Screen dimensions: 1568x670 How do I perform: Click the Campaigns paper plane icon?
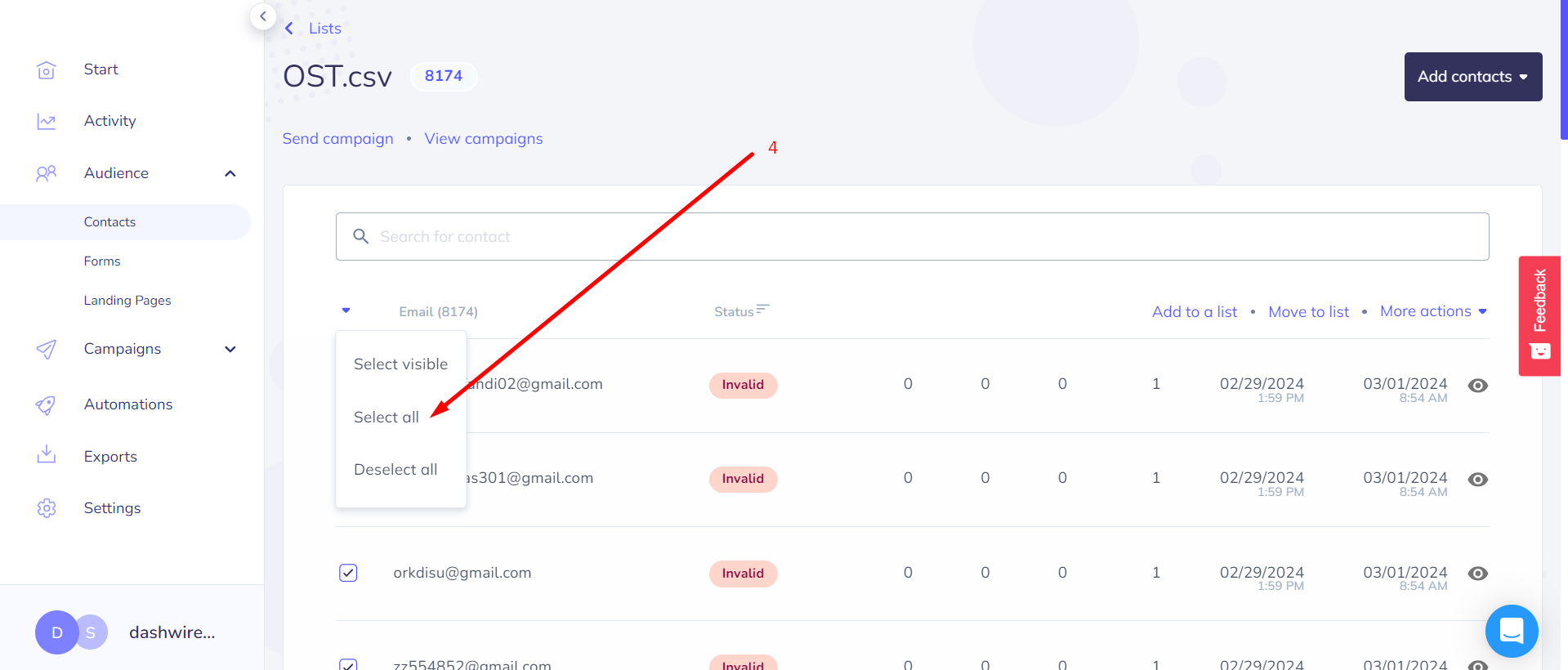click(x=47, y=350)
